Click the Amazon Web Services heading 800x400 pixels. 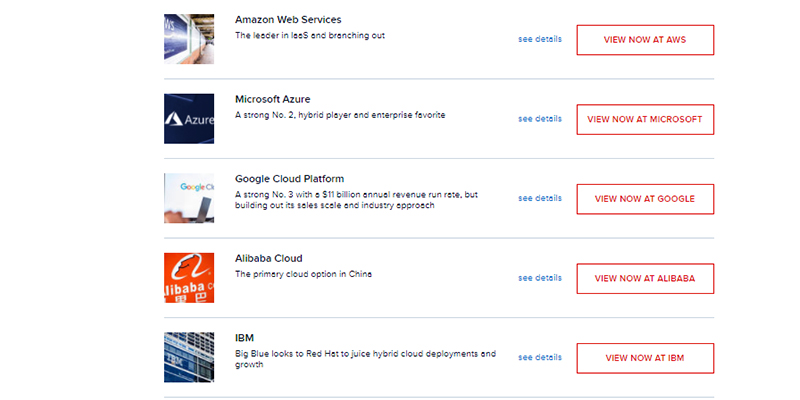pyautogui.click(x=288, y=20)
